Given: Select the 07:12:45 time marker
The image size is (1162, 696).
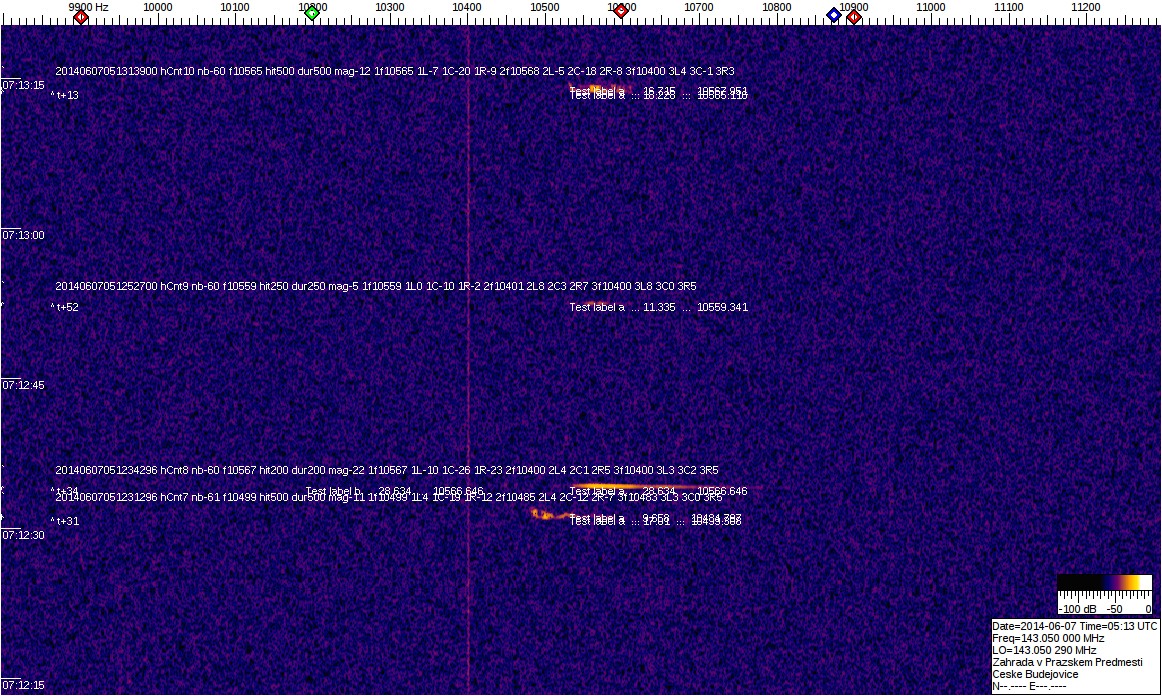Looking at the screenshot, I should [x=24, y=386].
